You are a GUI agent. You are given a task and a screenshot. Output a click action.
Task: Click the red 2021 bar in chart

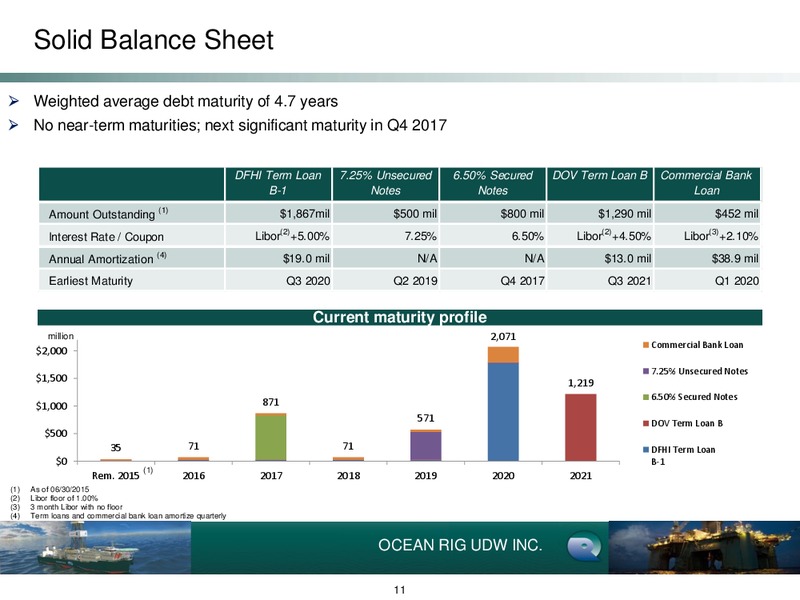[581, 427]
